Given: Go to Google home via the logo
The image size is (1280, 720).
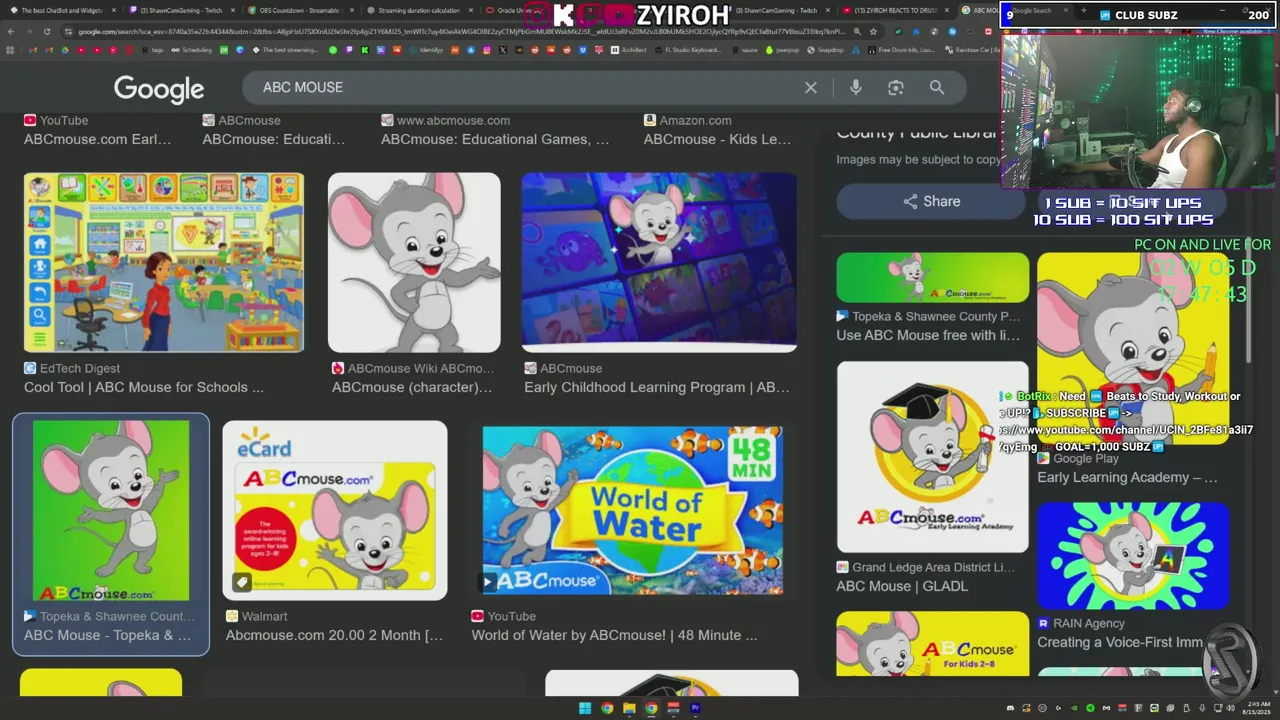Looking at the screenshot, I should [159, 89].
